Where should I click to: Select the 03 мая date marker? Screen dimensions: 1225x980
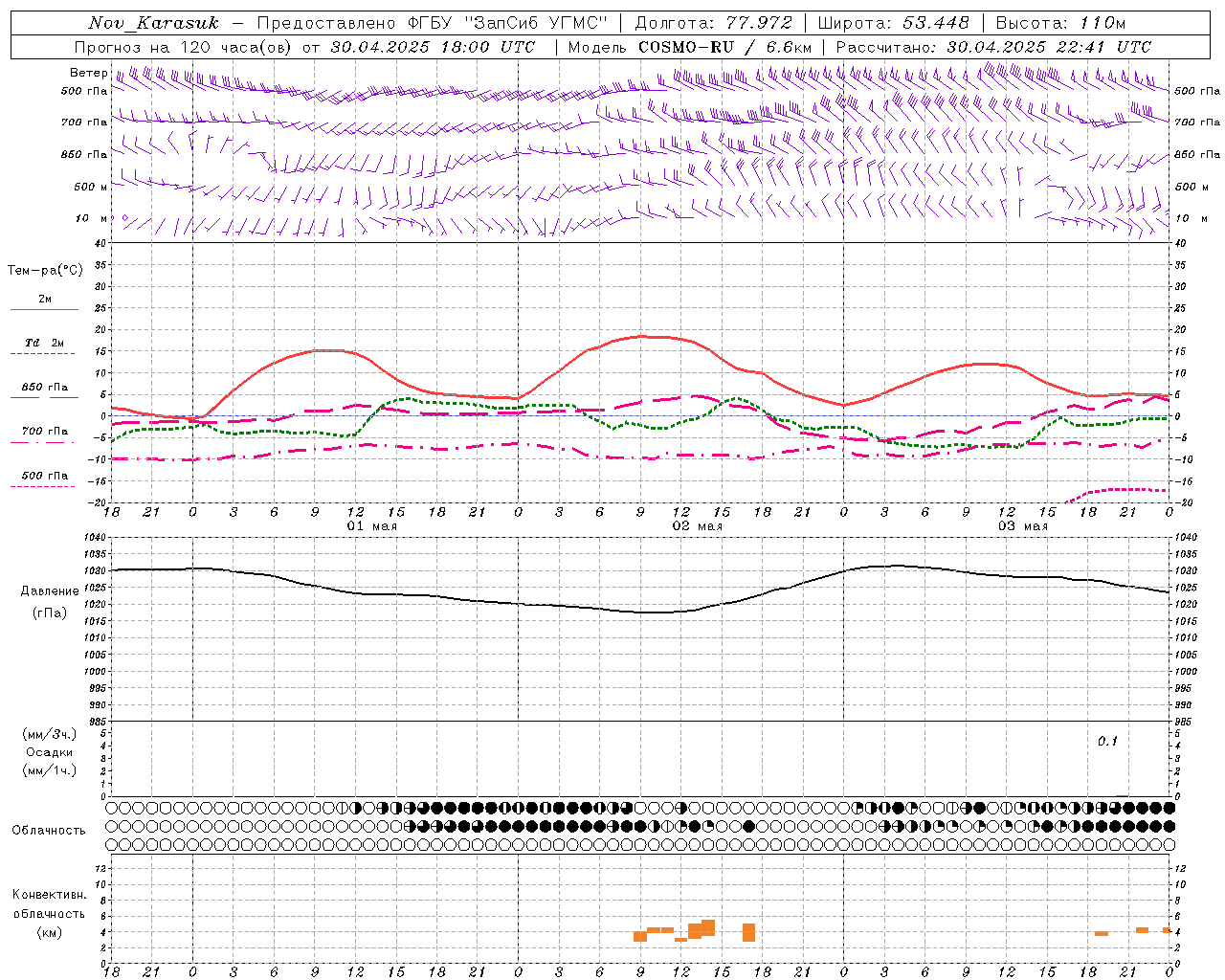tap(1022, 526)
